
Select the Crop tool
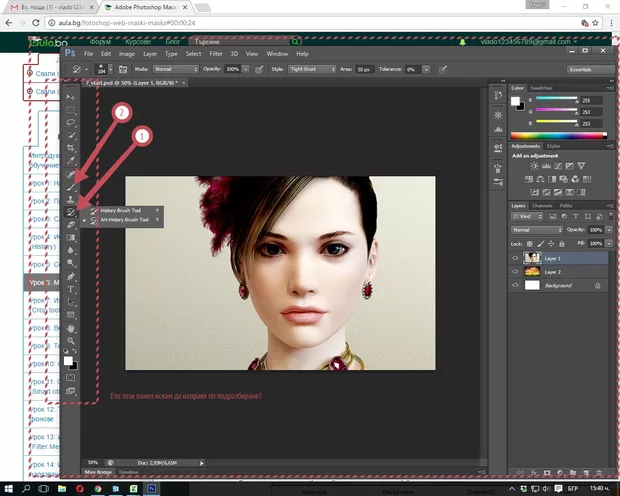point(71,148)
